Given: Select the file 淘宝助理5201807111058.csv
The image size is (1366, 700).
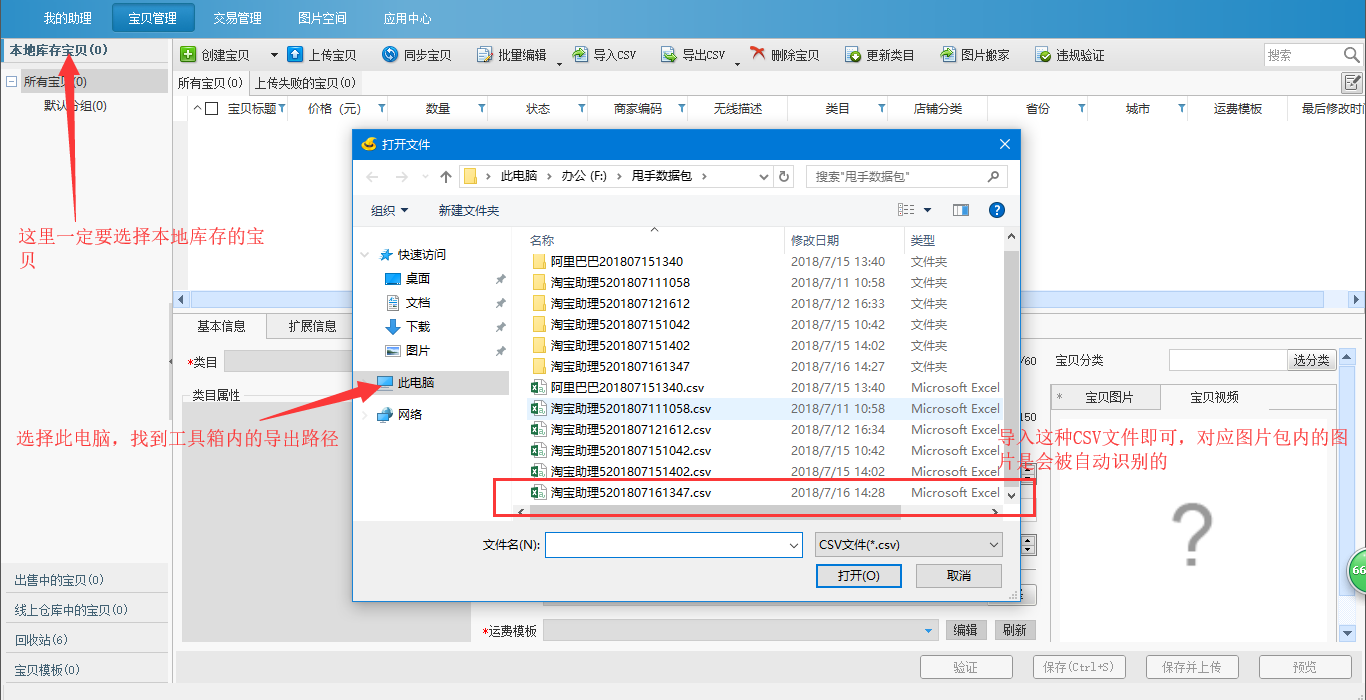Looking at the screenshot, I should (x=631, y=409).
